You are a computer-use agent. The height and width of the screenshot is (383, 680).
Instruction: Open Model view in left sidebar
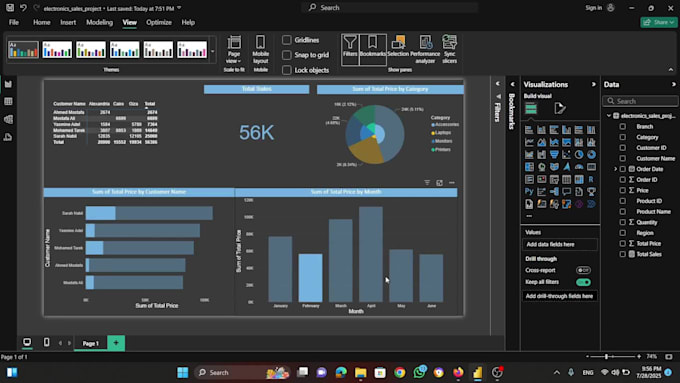tap(8, 119)
